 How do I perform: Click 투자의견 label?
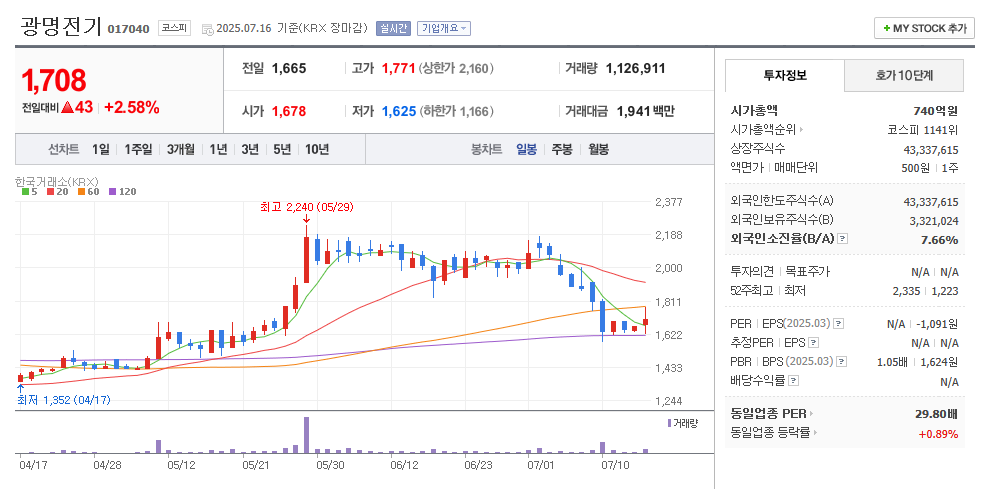[x=752, y=272]
